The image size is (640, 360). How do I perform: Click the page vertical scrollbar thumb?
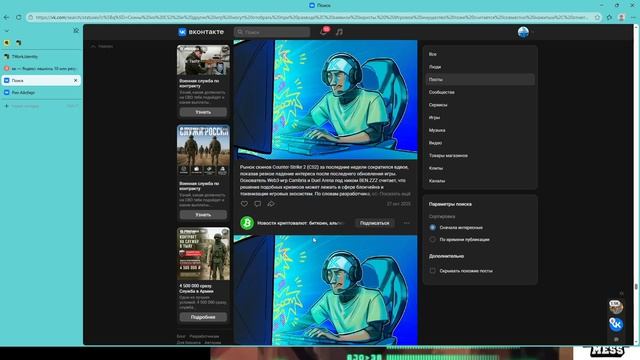pyautogui.click(x=636, y=287)
